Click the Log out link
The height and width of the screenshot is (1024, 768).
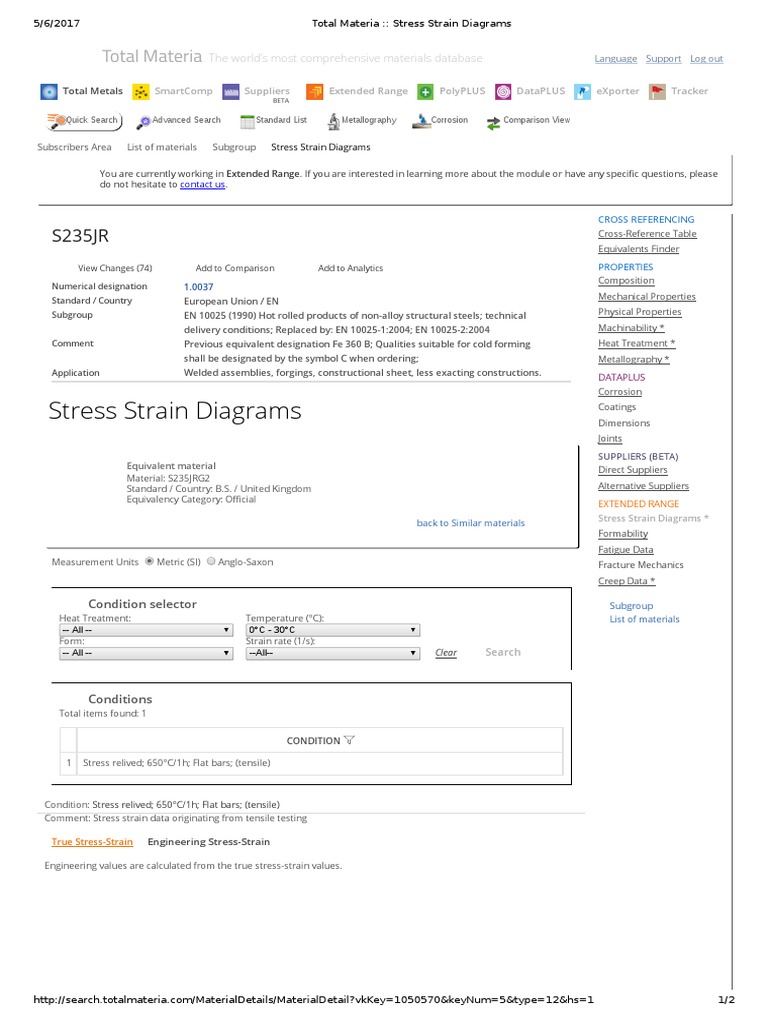pyautogui.click(x=707, y=59)
